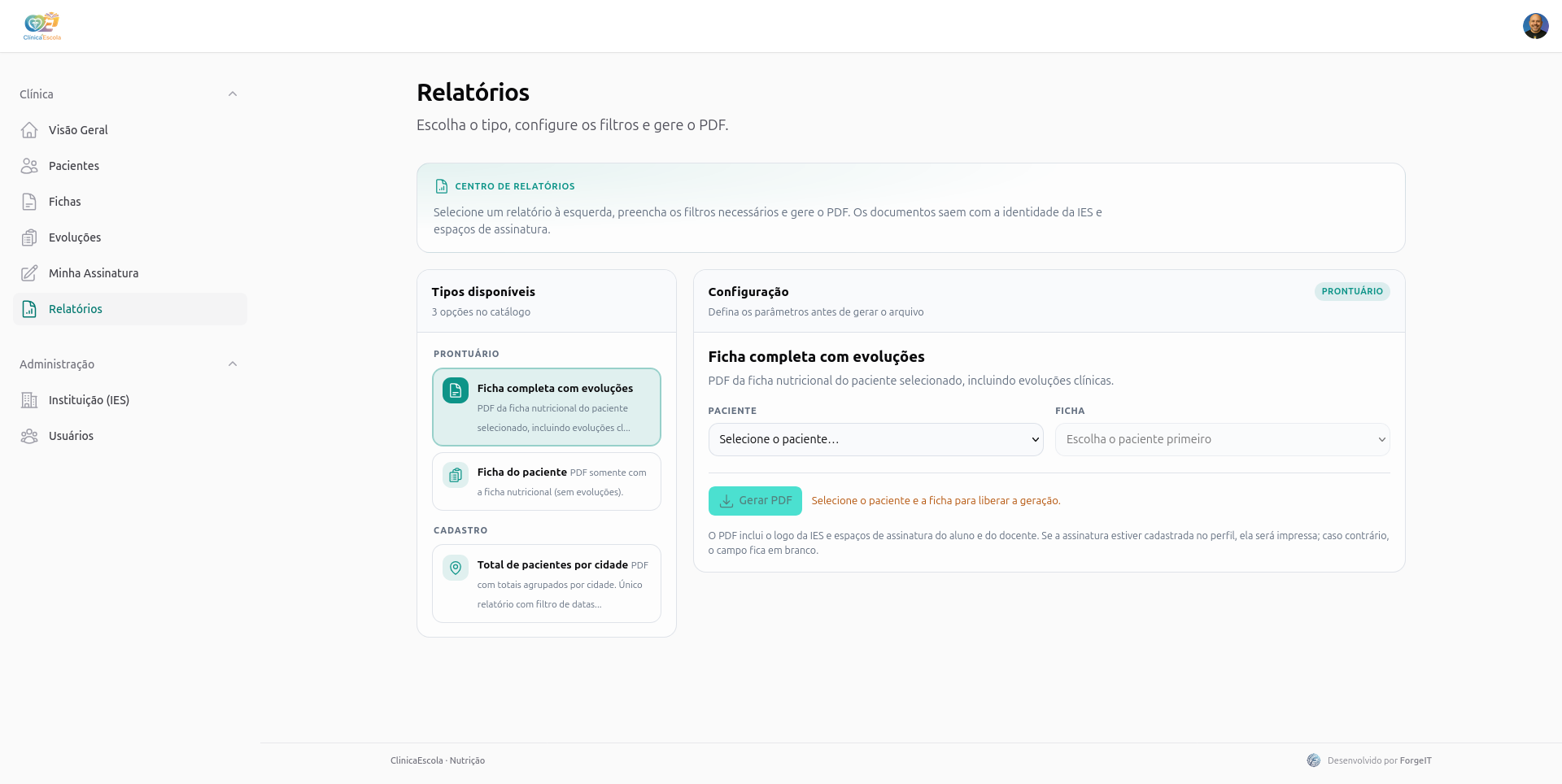Open the user avatar menu
Screen dimensions: 1562x784
click(x=1535, y=26)
